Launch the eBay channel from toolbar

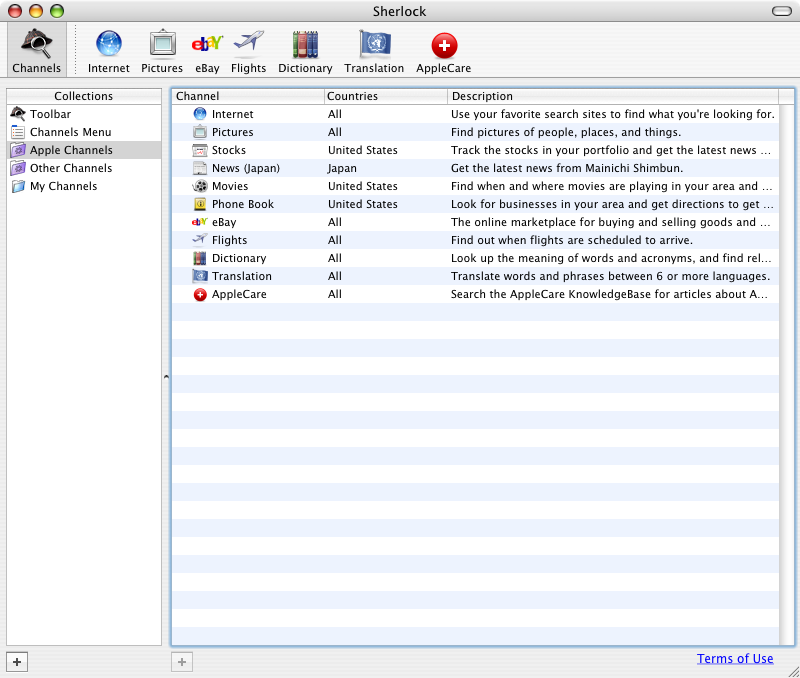point(207,52)
